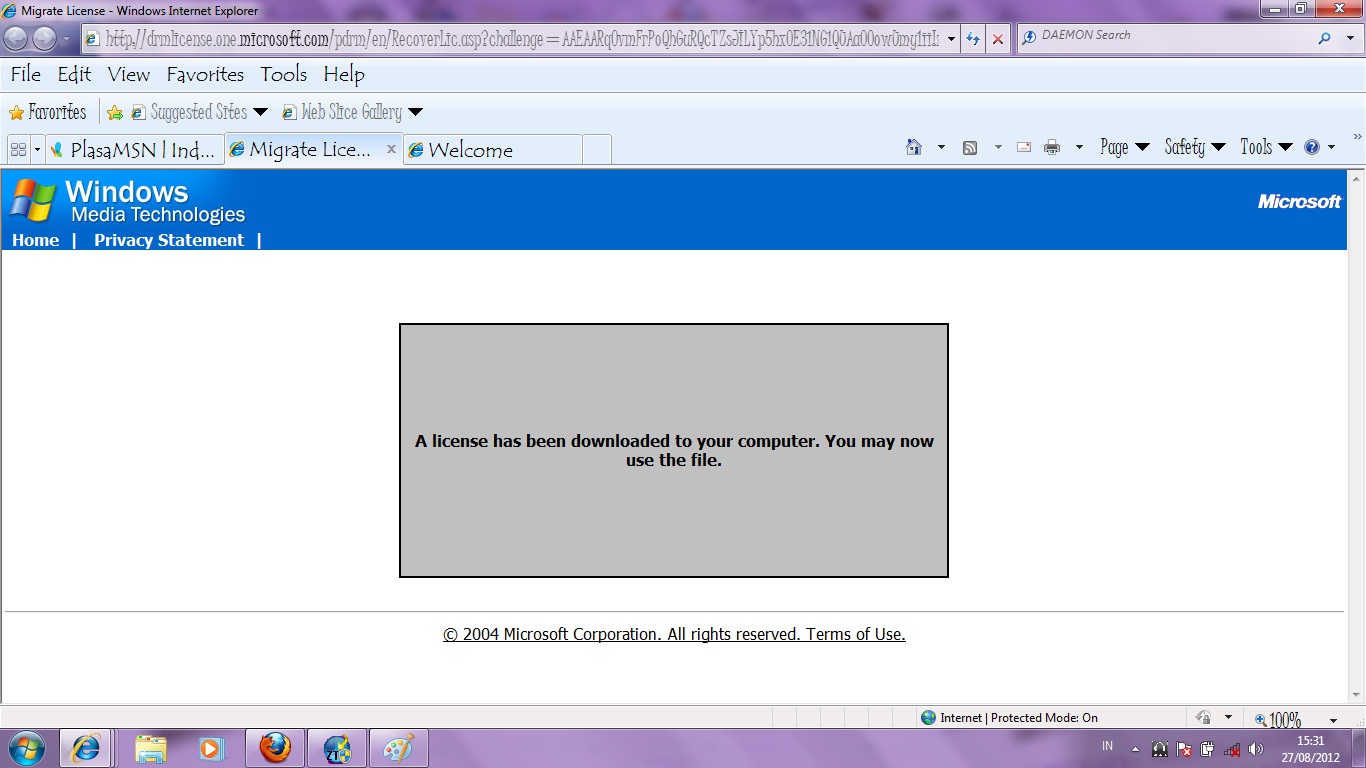Click the Home toolbar icon
Image resolution: width=1366 pixels, height=768 pixels.
point(914,147)
